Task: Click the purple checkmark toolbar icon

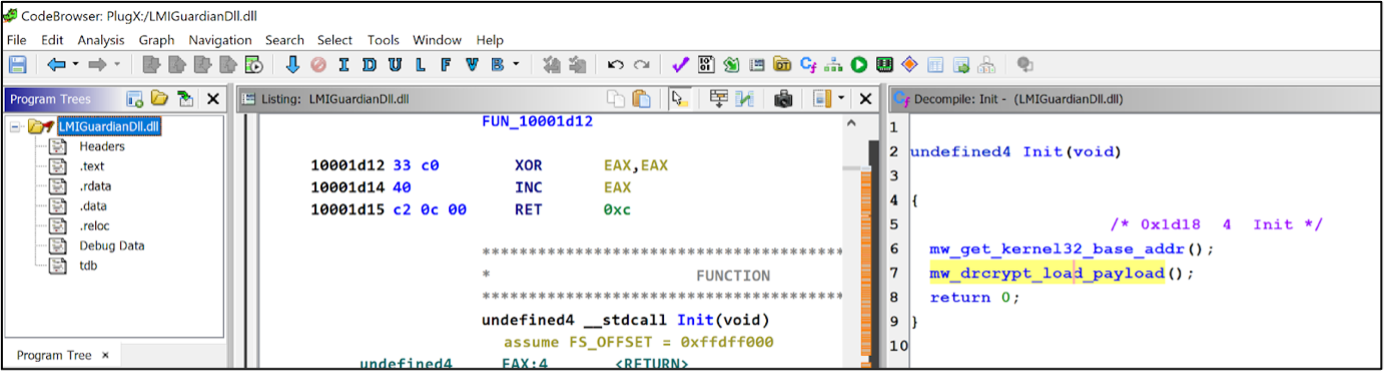Action: coord(681,65)
